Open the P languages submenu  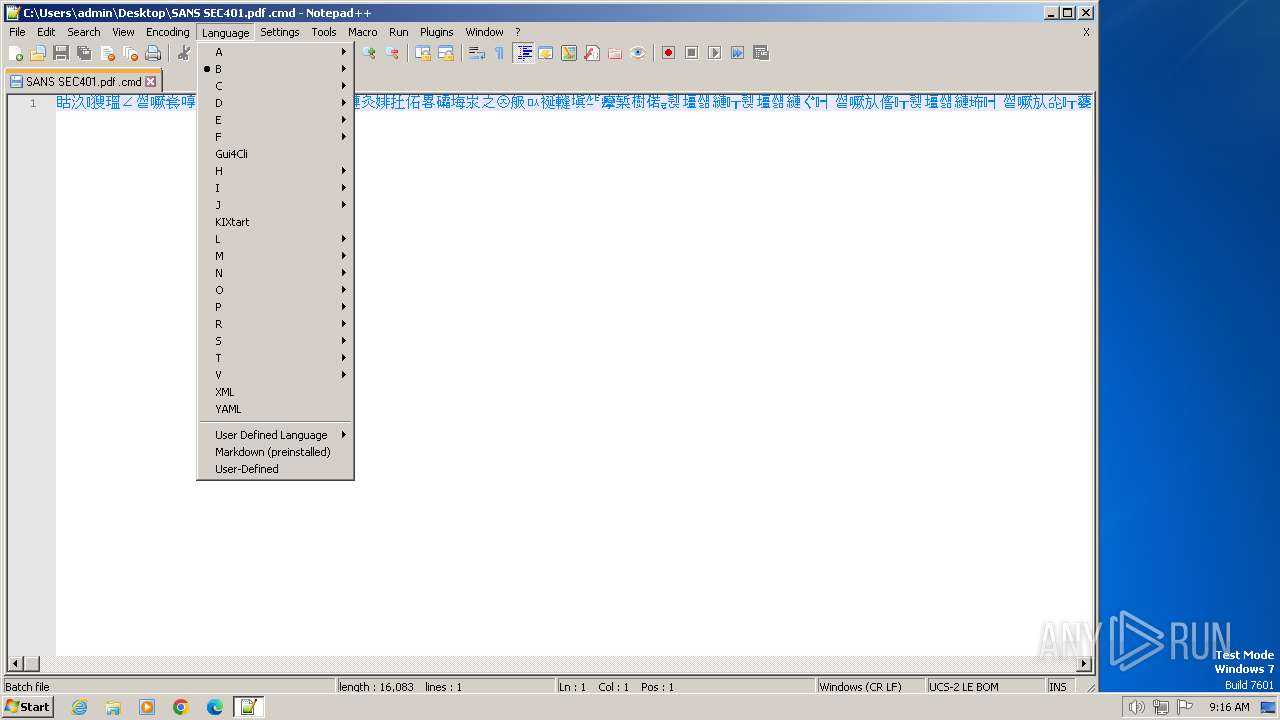coord(276,307)
